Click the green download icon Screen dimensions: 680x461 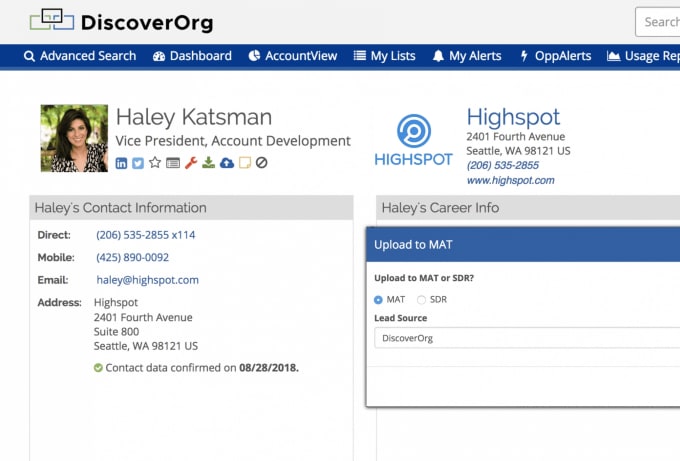tap(209, 163)
